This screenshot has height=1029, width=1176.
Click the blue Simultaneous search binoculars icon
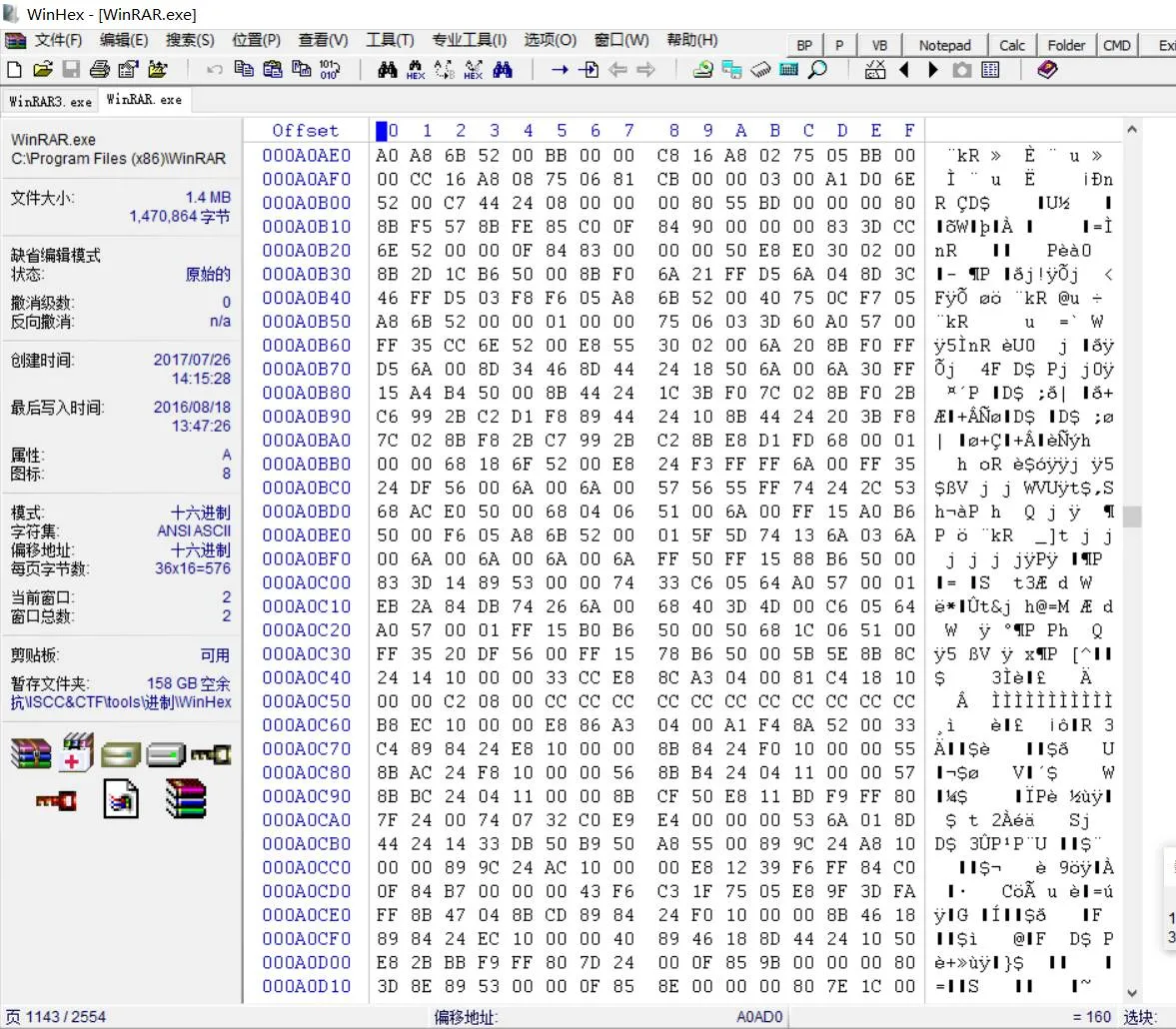click(x=503, y=70)
